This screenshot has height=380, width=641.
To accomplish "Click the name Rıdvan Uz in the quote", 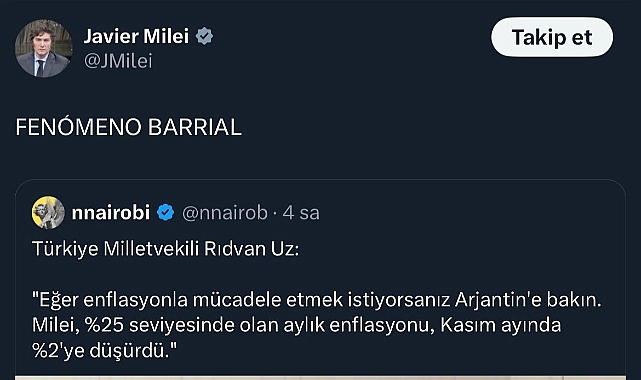I will pyautogui.click(x=249, y=249).
